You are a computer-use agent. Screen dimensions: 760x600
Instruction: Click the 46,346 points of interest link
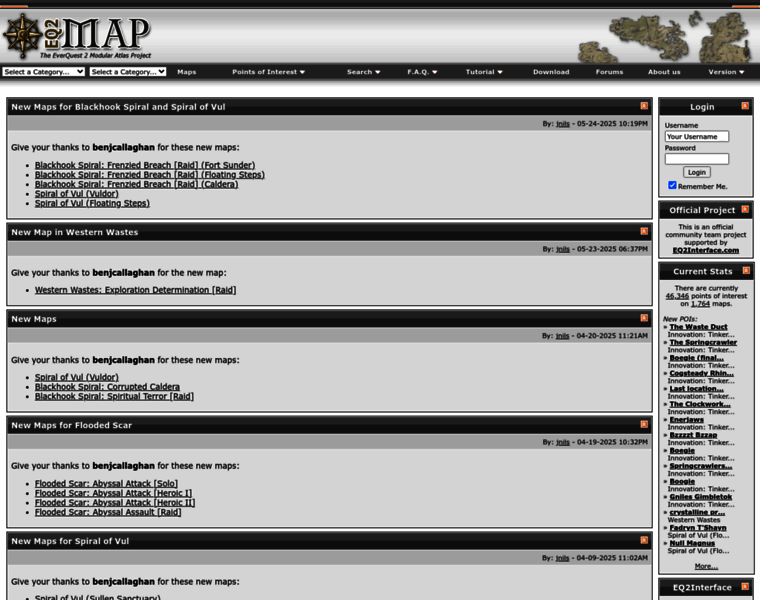click(x=677, y=296)
